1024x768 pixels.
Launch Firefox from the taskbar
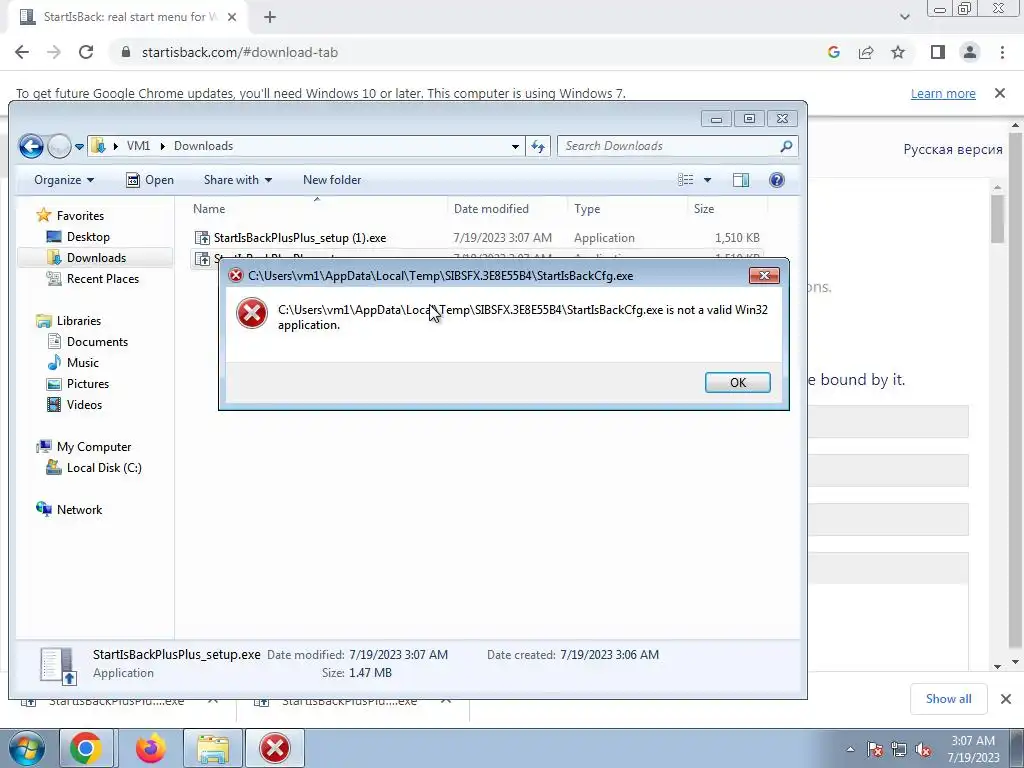point(150,748)
